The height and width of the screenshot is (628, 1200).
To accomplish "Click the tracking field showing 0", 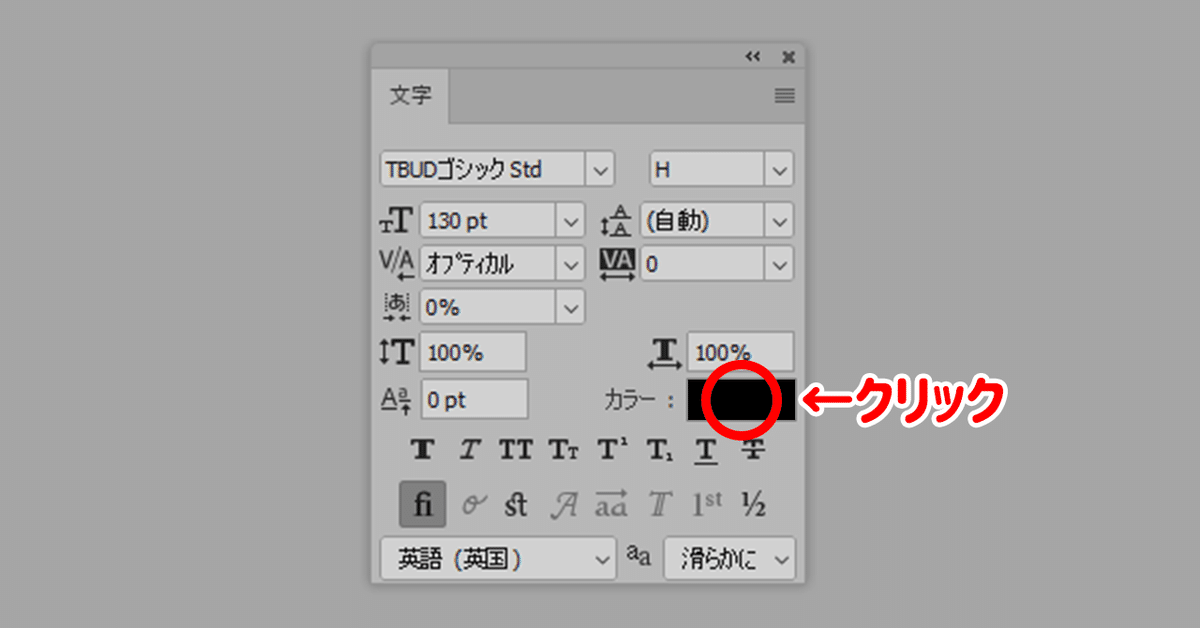I will 703,264.
